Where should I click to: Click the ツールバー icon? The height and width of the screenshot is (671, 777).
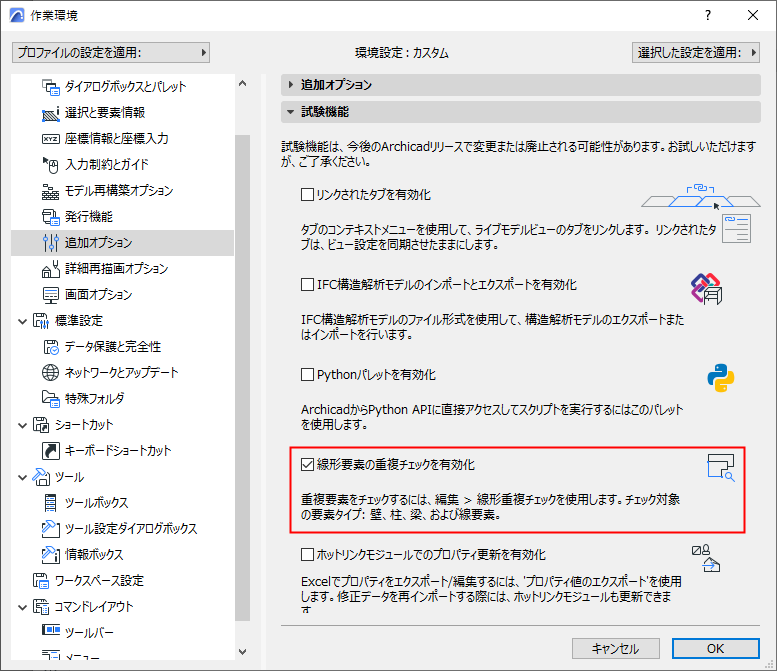point(51,629)
